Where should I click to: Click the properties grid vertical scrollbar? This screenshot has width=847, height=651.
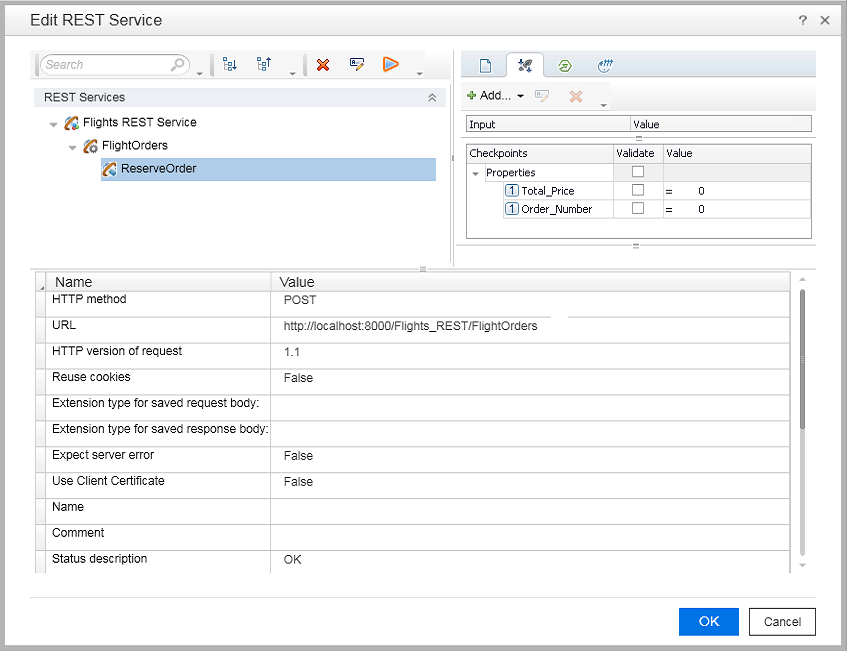point(802,360)
